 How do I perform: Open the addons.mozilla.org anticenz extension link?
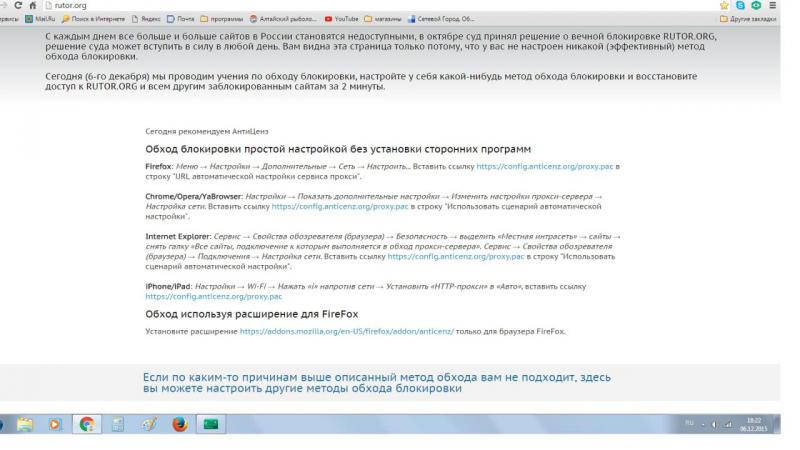pos(346,332)
